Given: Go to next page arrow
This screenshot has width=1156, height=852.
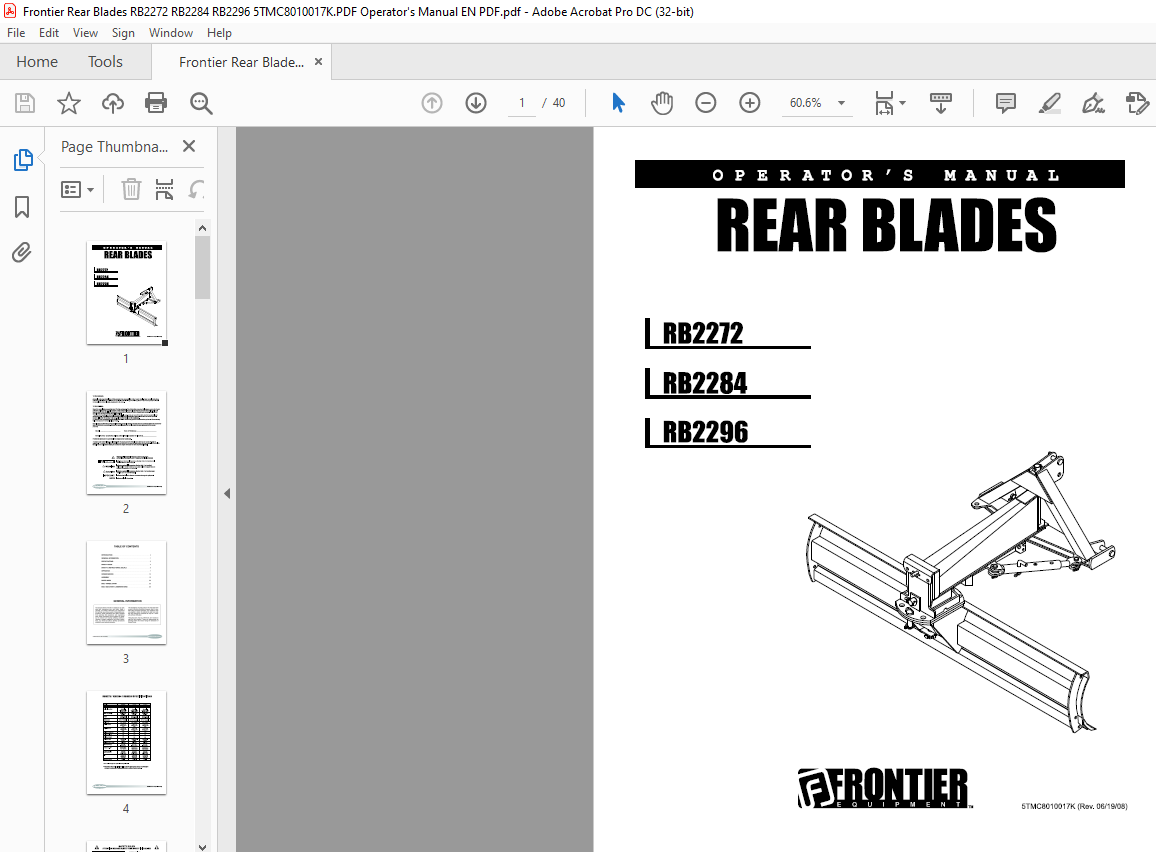Looking at the screenshot, I should (x=476, y=103).
